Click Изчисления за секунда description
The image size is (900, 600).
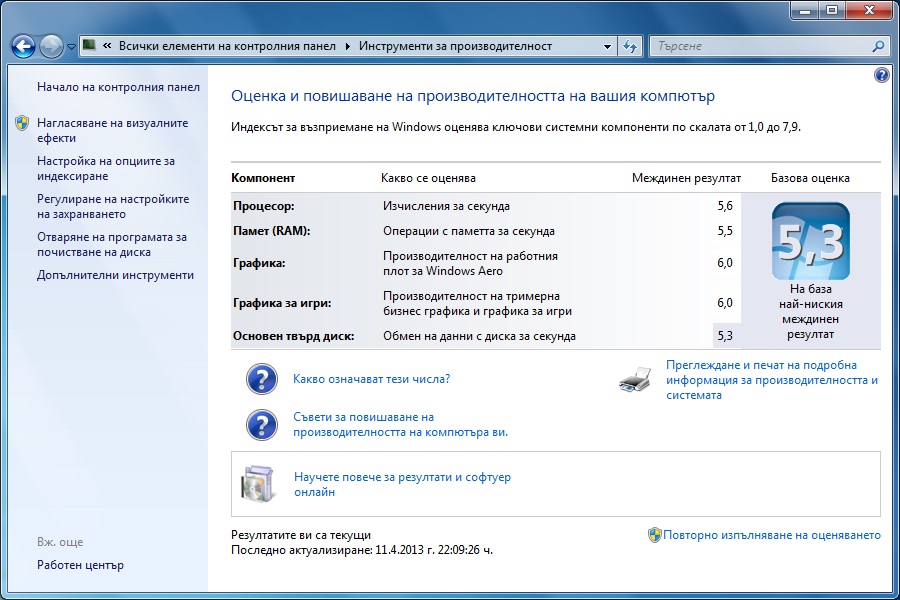pyautogui.click(x=446, y=206)
